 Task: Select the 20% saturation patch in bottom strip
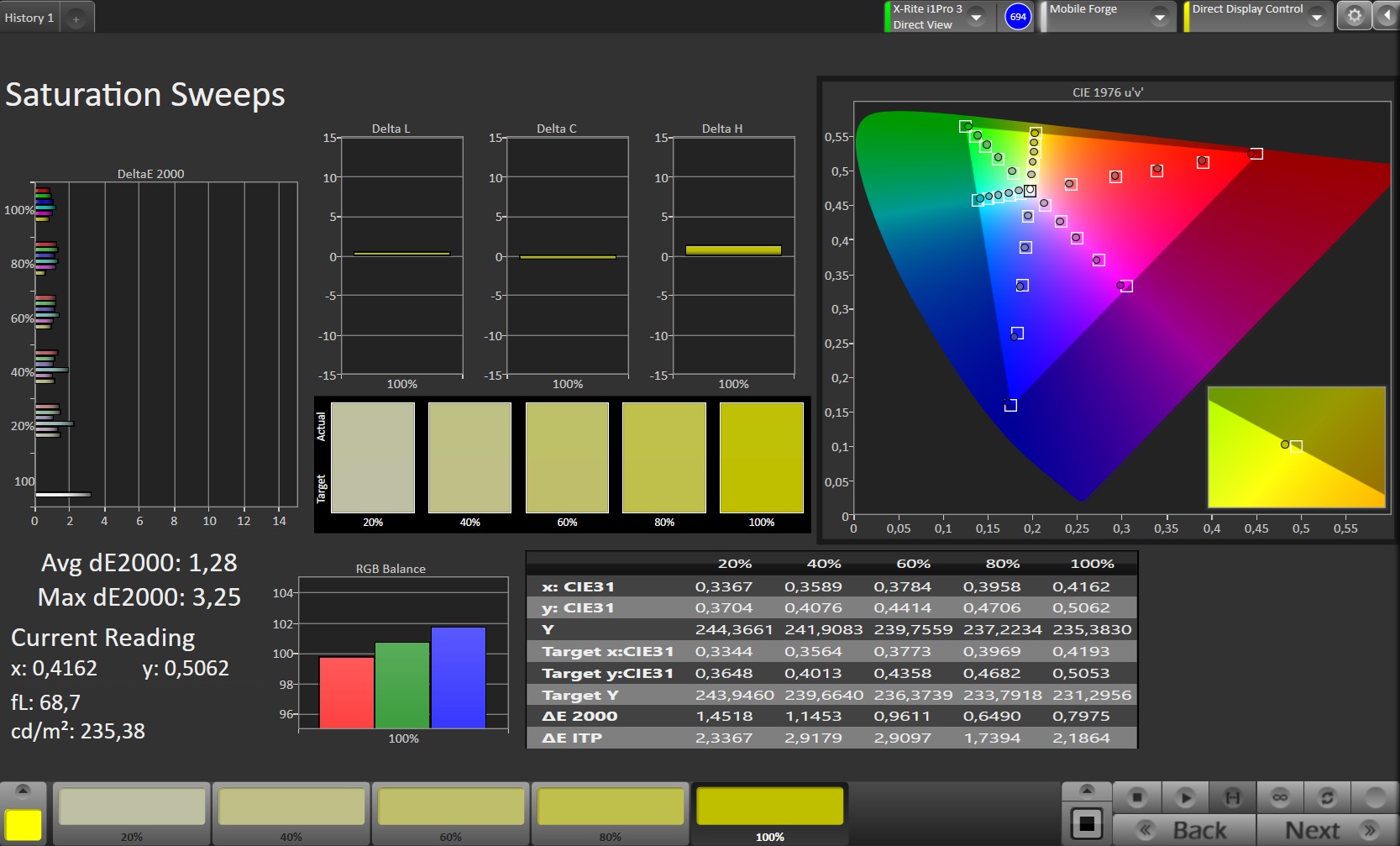[x=132, y=807]
